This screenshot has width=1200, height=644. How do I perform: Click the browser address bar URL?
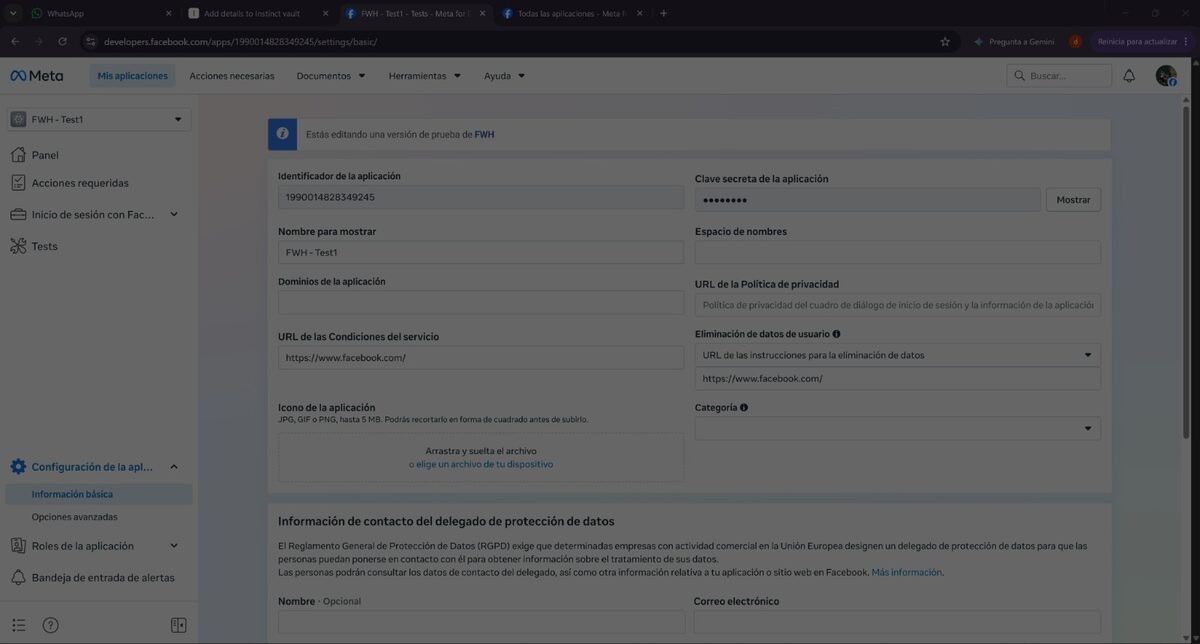pyautogui.click(x=240, y=42)
